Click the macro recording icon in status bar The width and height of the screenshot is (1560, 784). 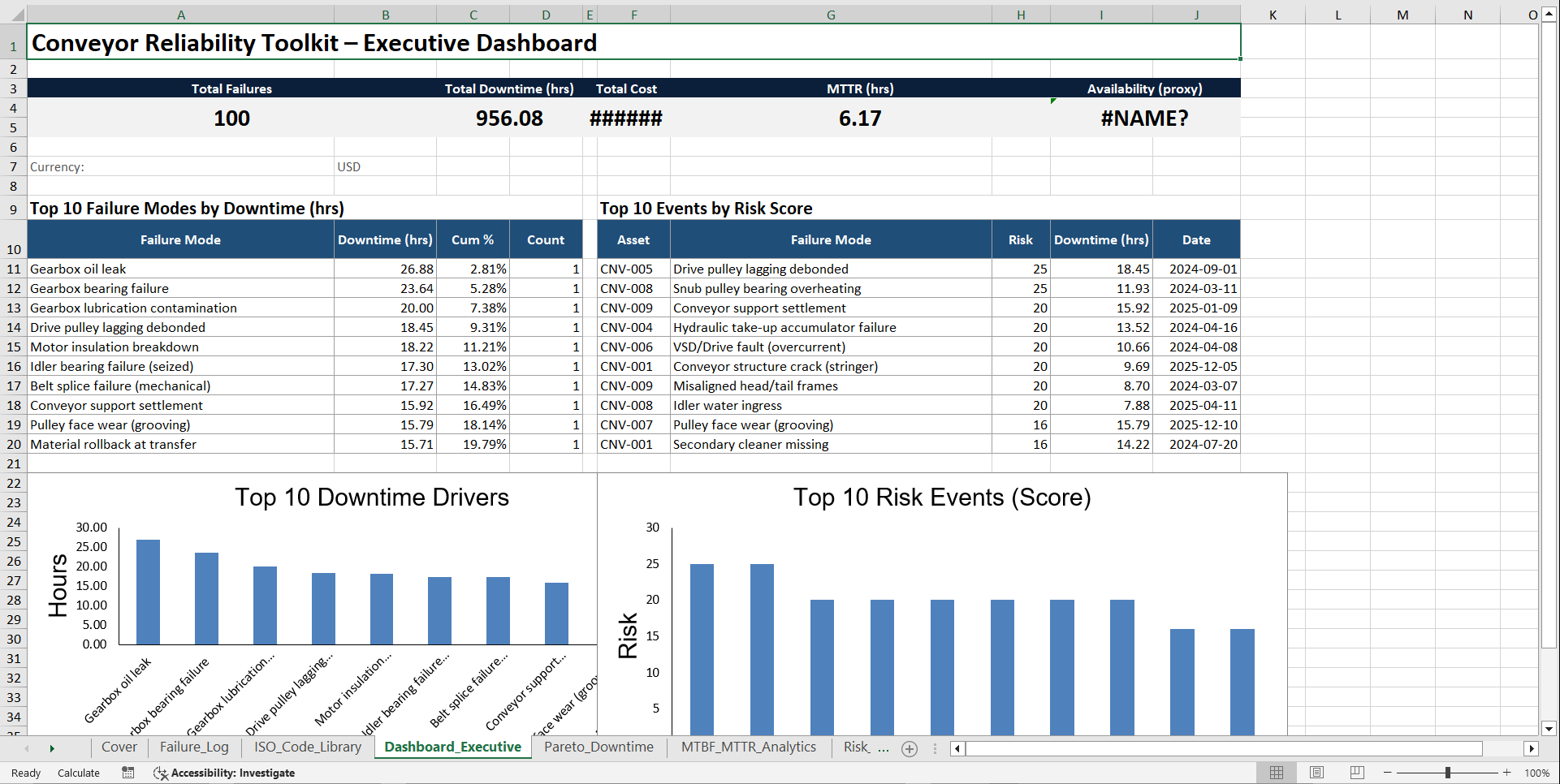tap(127, 772)
